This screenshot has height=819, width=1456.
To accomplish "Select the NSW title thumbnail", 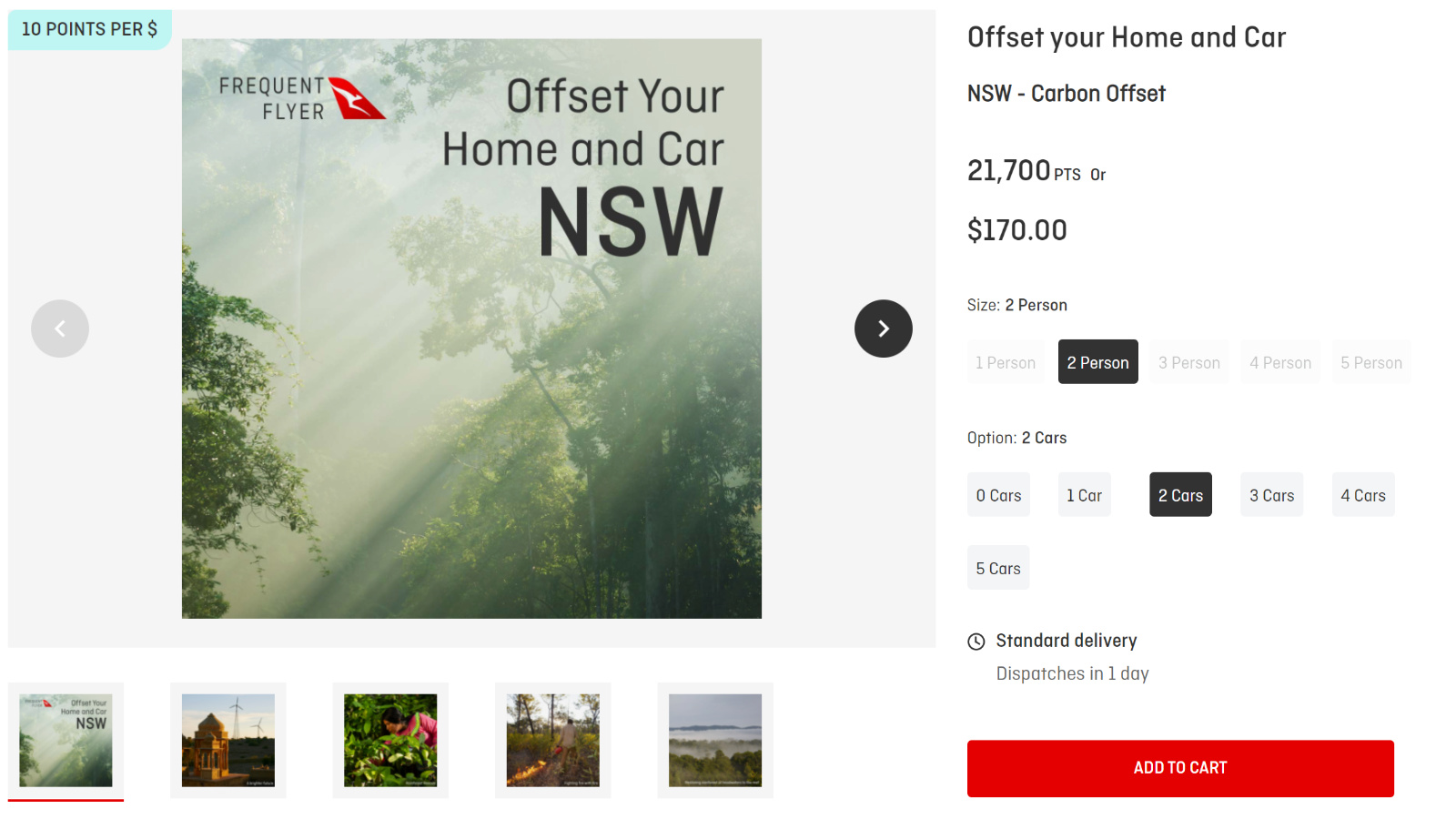I will point(66,741).
